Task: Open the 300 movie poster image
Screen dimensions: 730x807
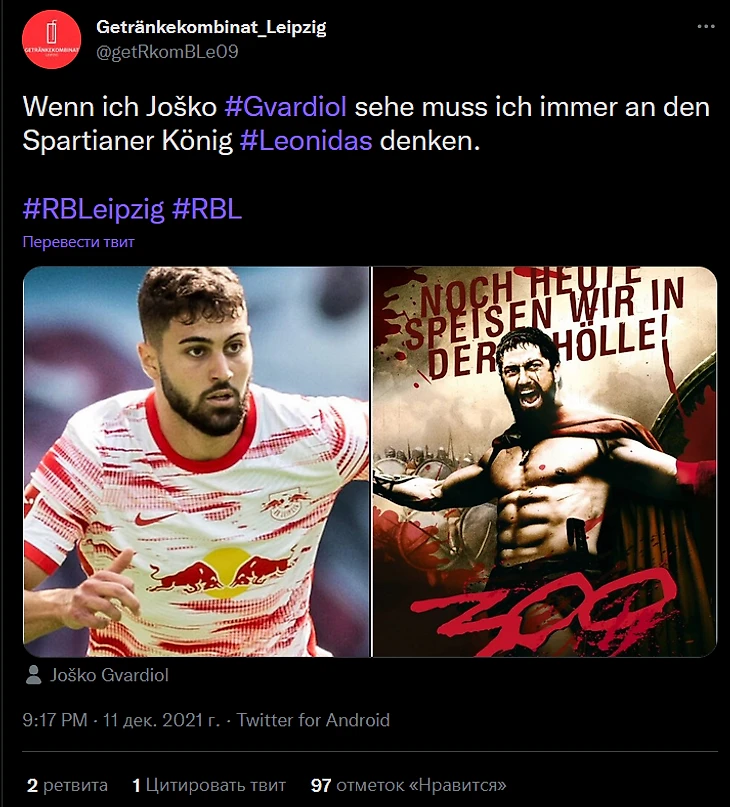Action: (545, 462)
